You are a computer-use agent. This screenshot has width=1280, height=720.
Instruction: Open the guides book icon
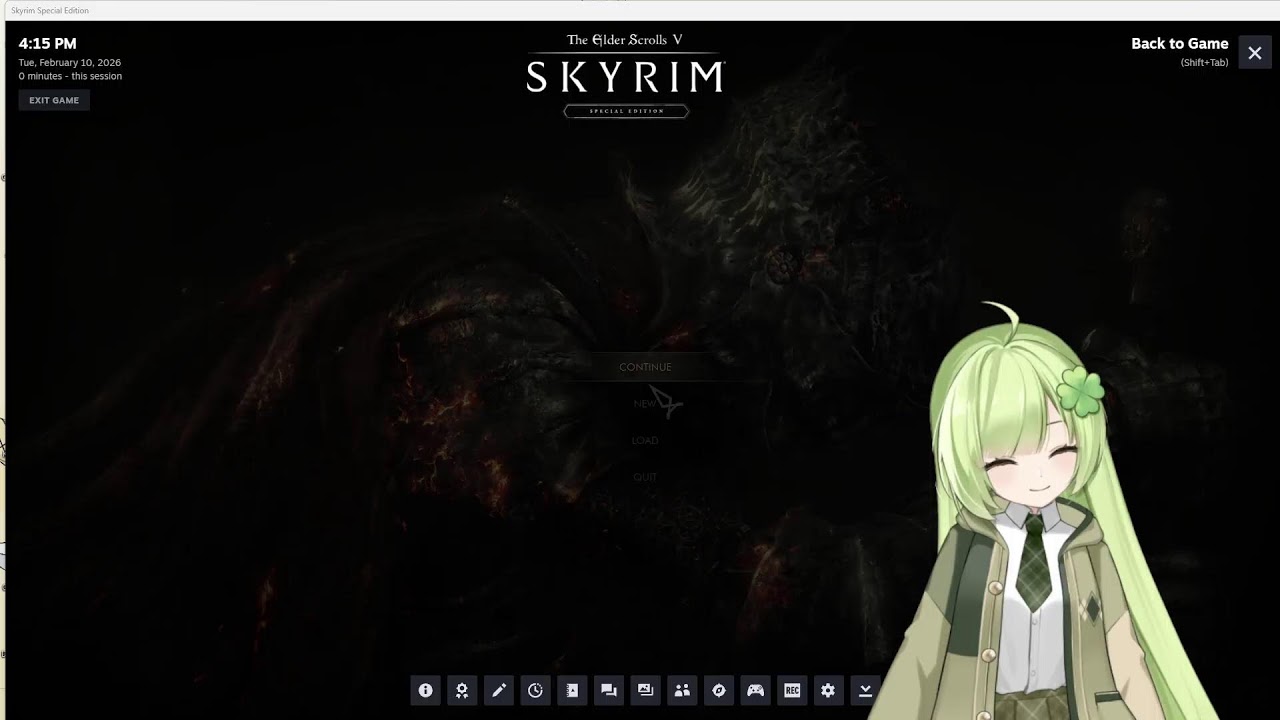pyautogui.click(x=572, y=690)
